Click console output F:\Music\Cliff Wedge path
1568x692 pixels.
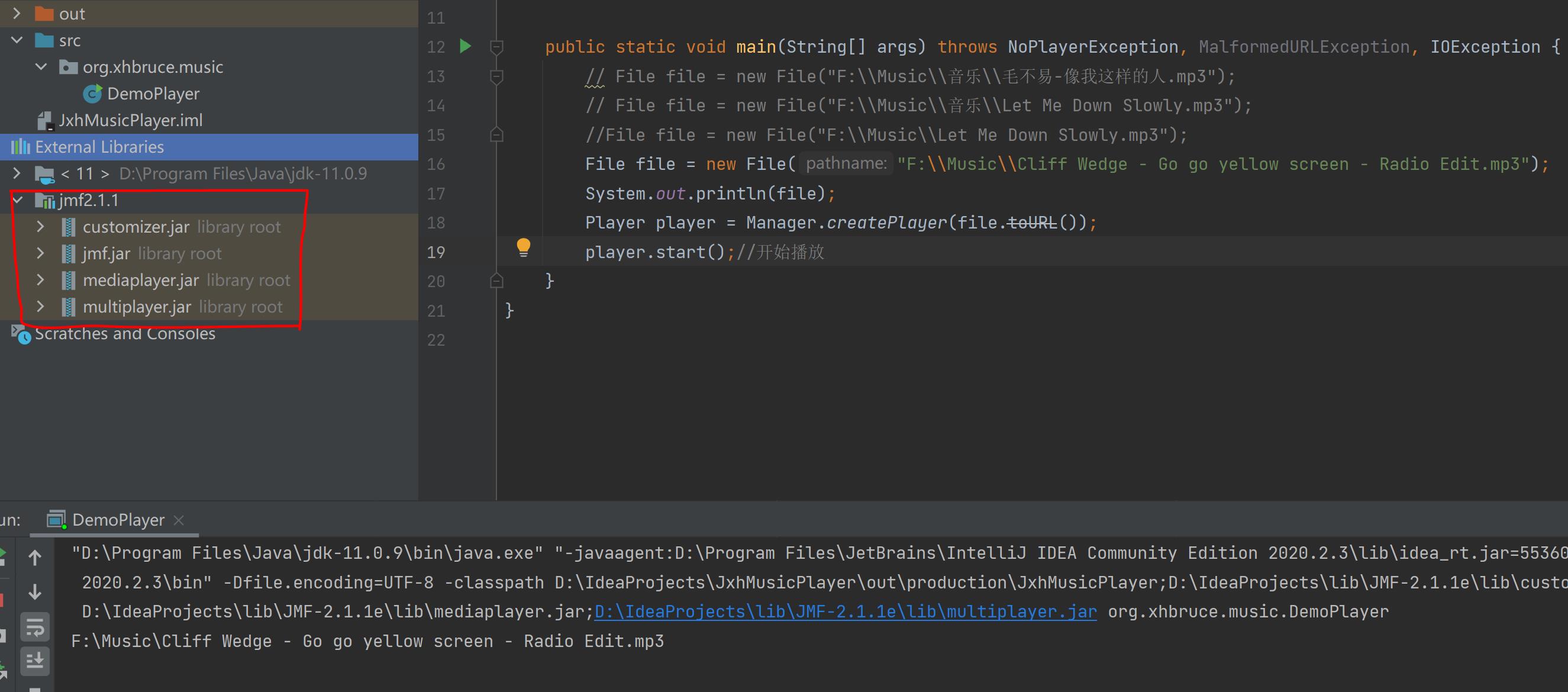(367, 641)
